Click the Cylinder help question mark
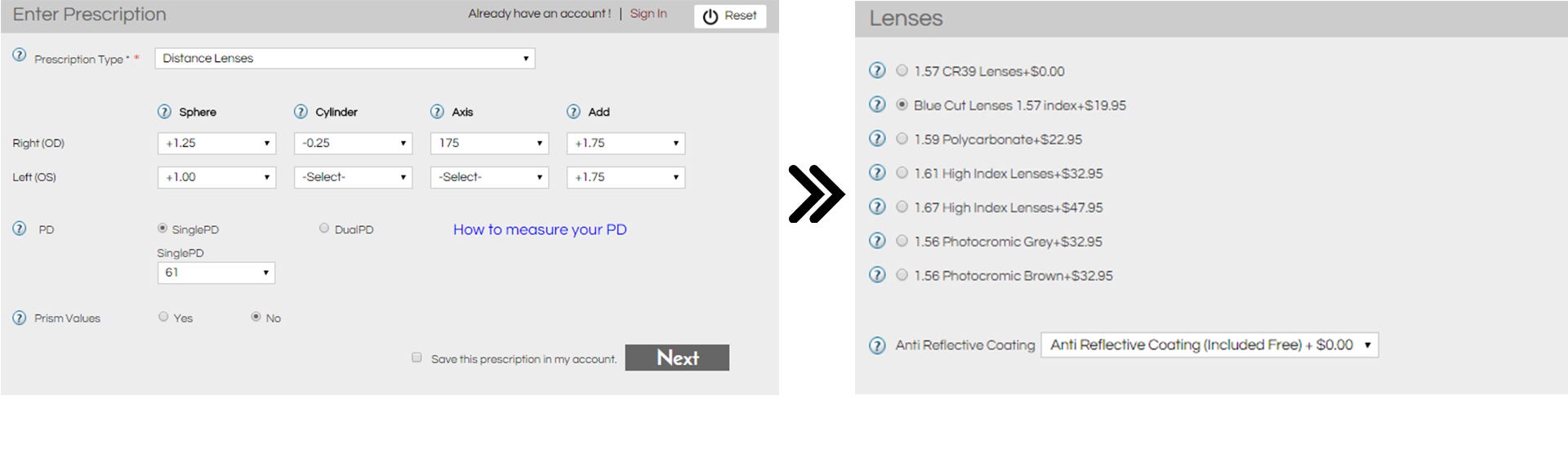Image resolution: width=1568 pixels, height=449 pixels. click(301, 112)
